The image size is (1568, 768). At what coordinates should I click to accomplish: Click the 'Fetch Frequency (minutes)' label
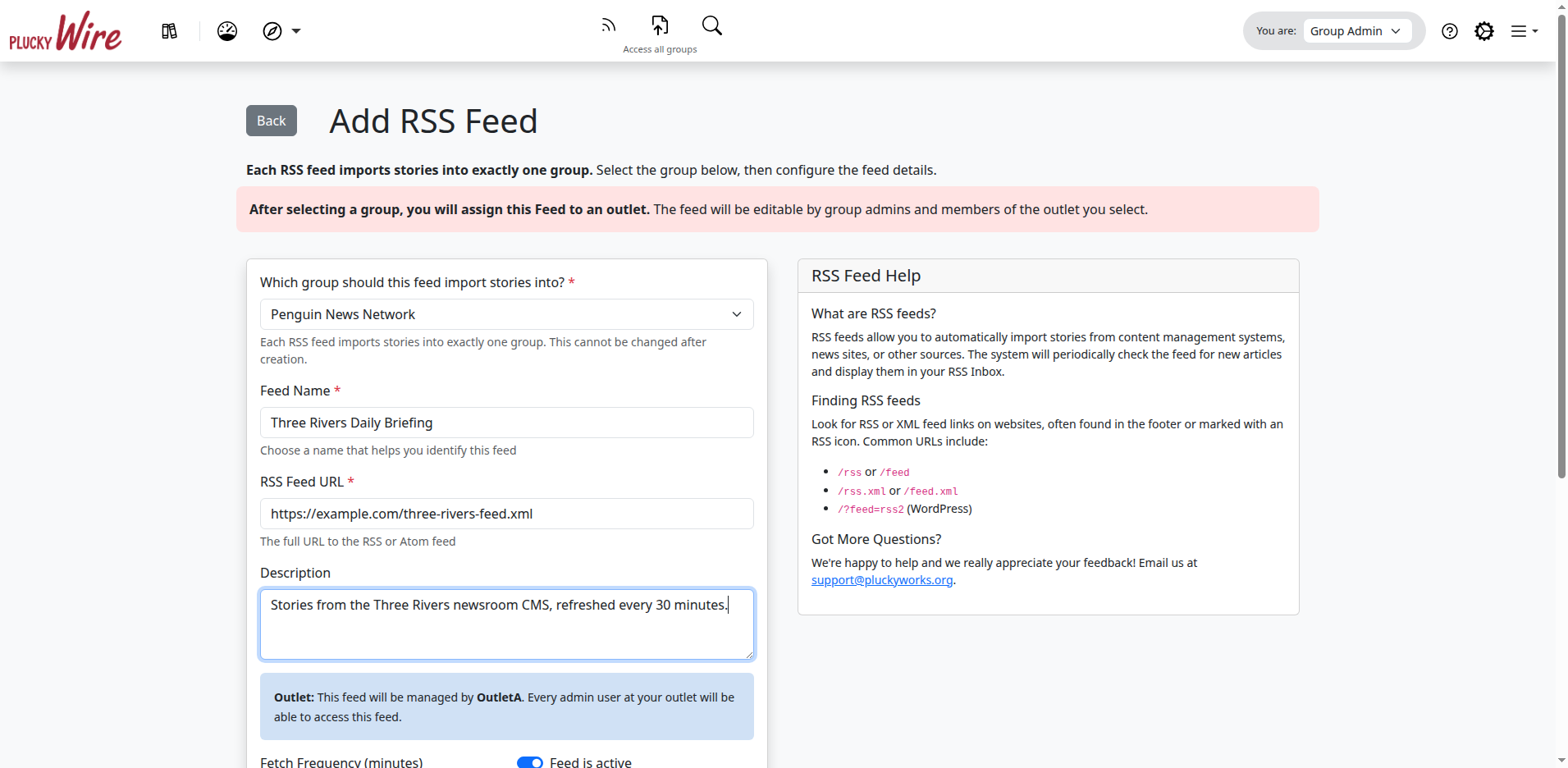point(341,762)
